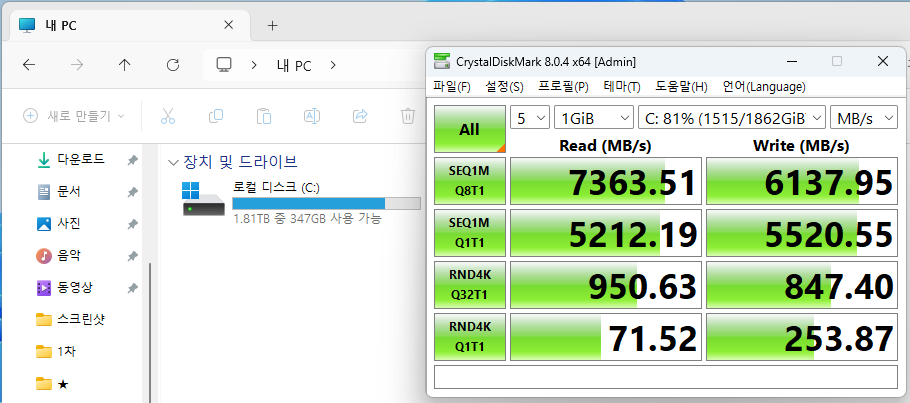Open the 언어(Language) menu
Screen dimensions: 910x403
[764, 87]
